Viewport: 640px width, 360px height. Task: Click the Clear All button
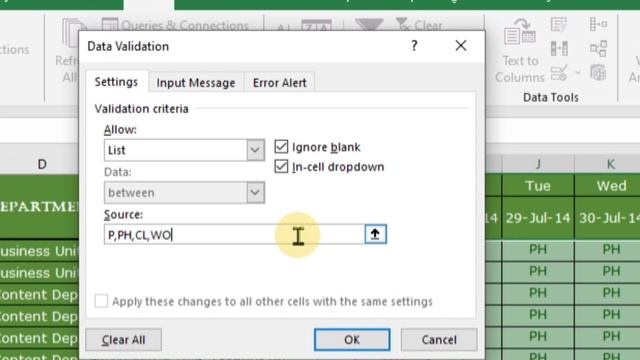click(123, 340)
